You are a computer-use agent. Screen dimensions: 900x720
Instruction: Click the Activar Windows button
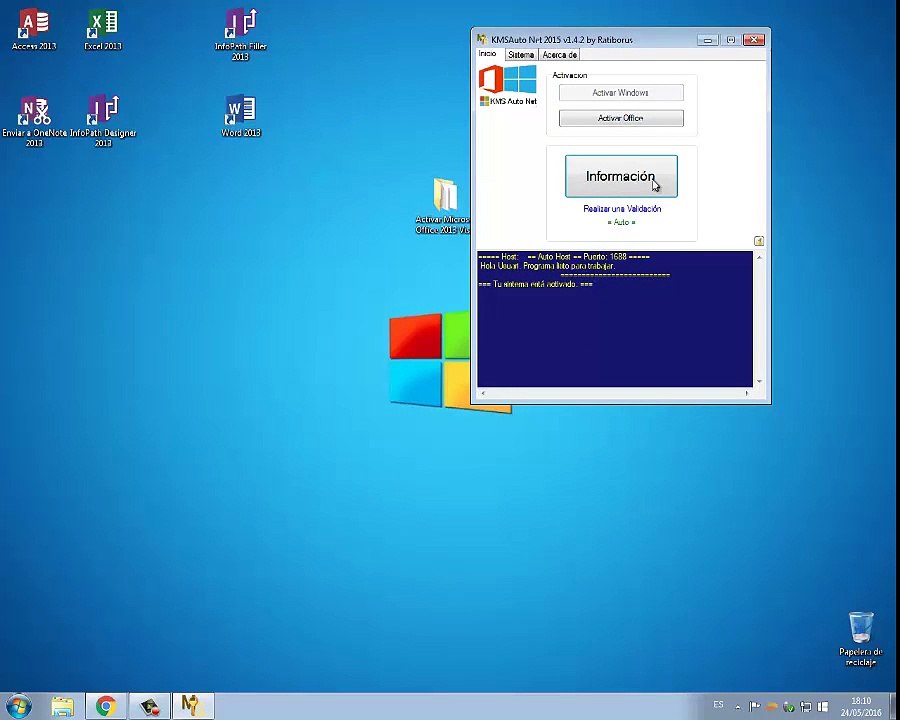621,92
